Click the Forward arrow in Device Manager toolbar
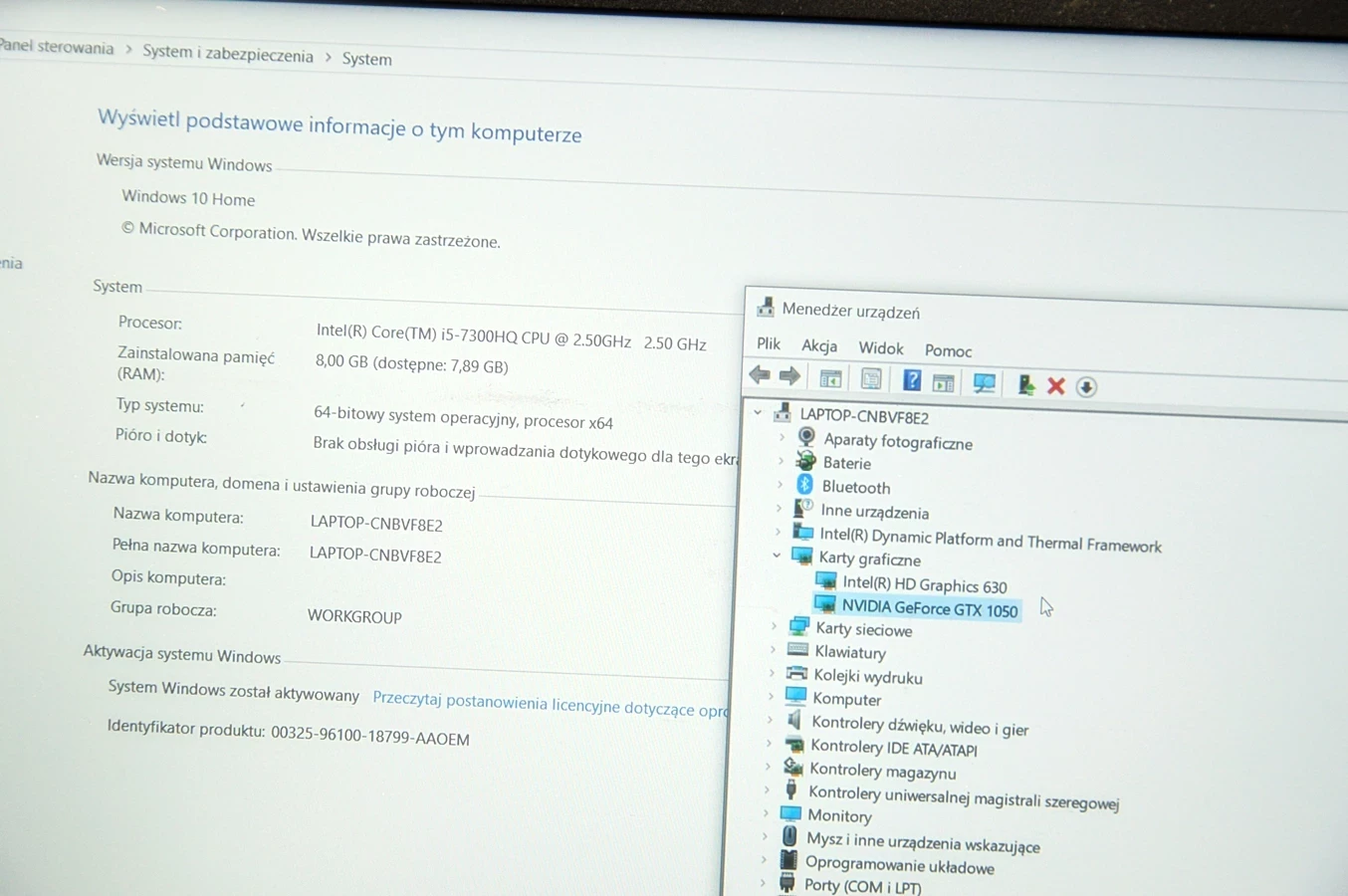1348x896 pixels. tap(789, 376)
